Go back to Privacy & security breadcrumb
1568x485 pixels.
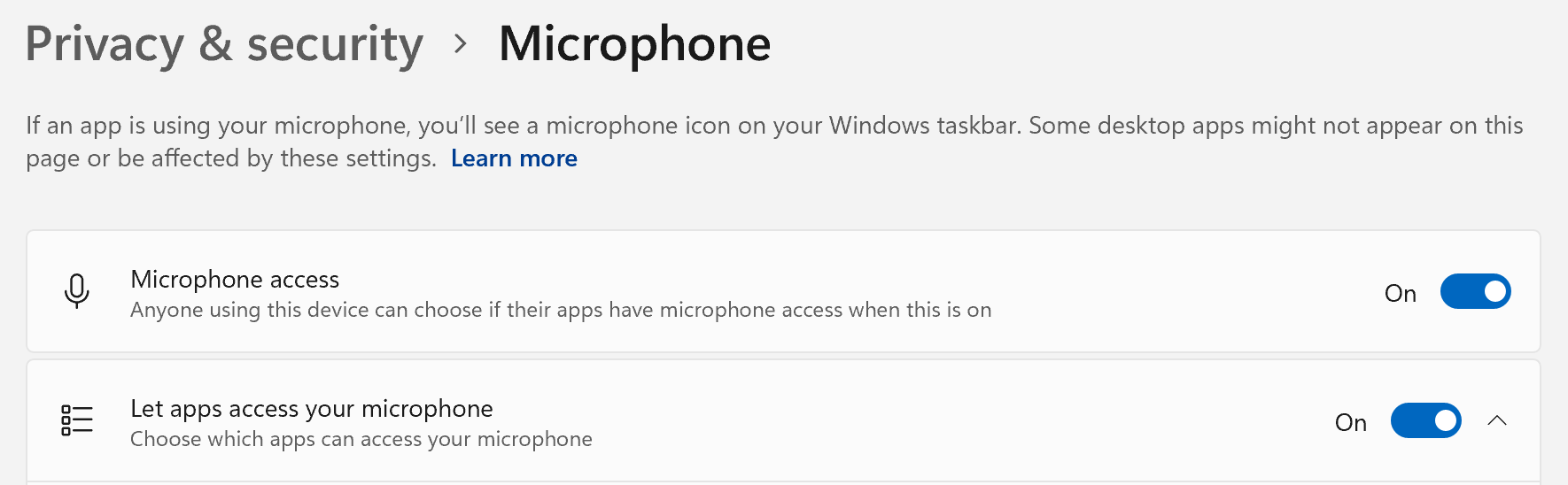(224, 43)
